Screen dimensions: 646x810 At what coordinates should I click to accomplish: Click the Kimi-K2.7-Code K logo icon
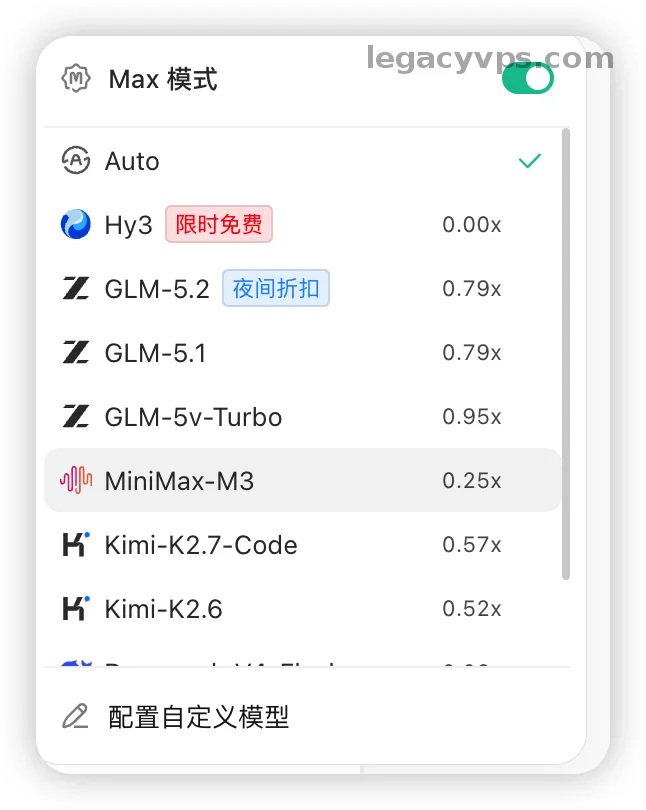pyautogui.click(x=75, y=544)
